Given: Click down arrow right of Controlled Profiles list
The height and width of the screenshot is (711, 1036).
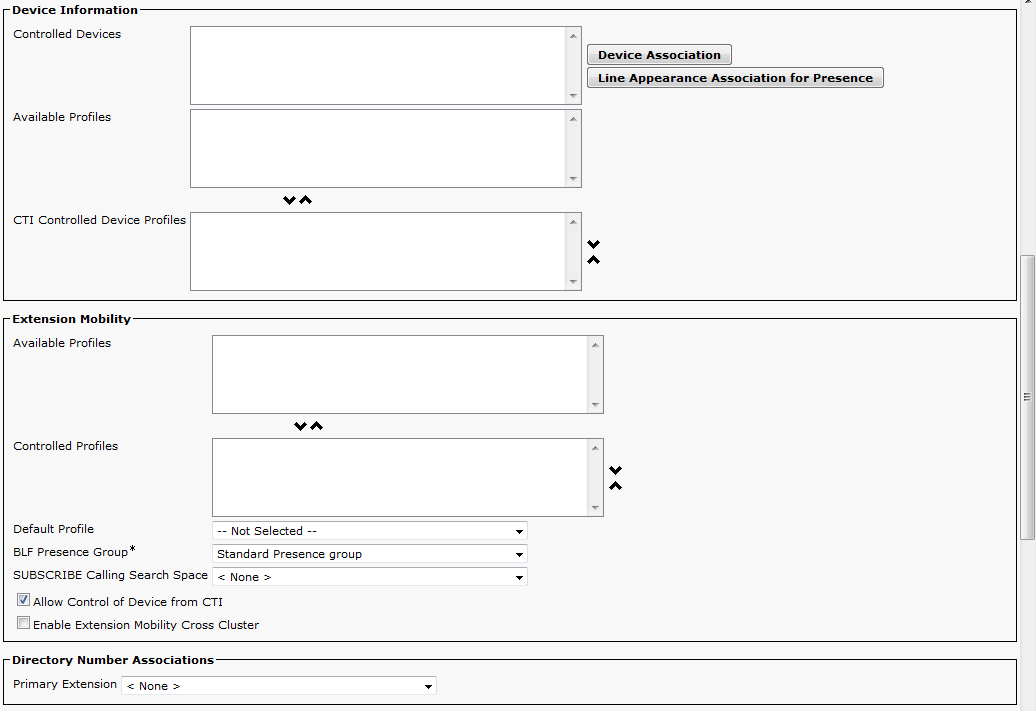Looking at the screenshot, I should (616, 470).
